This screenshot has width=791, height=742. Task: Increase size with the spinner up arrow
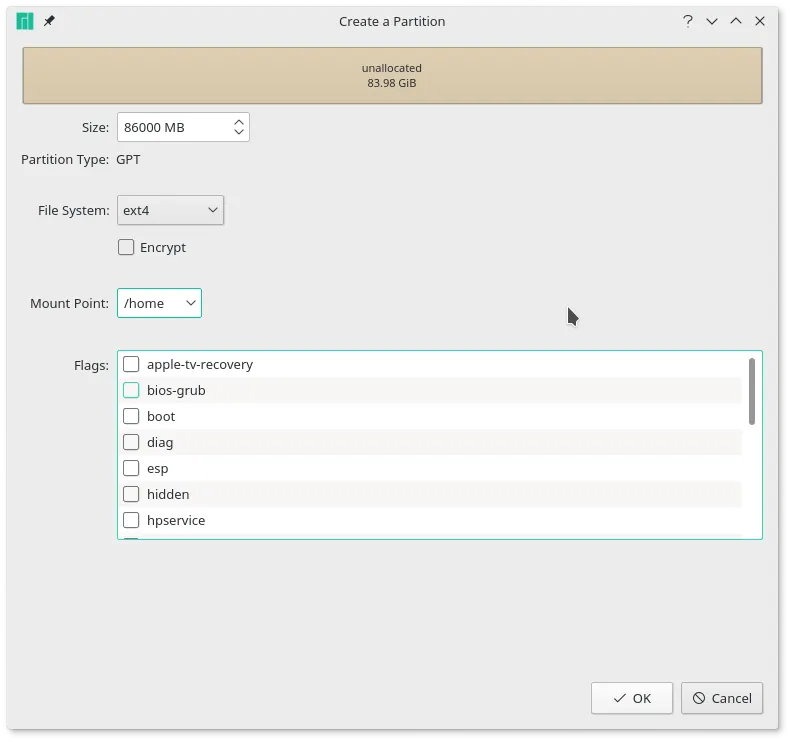pyautogui.click(x=239, y=122)
